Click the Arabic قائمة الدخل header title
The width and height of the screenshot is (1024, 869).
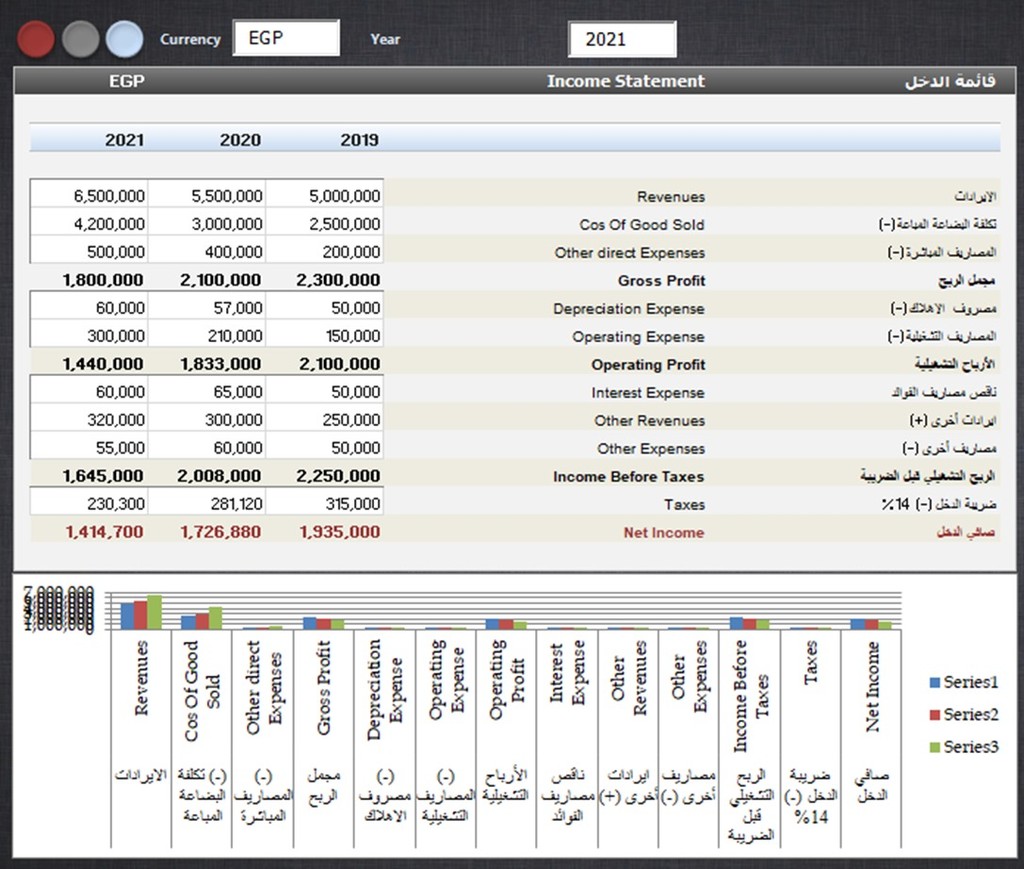[950, 81]
